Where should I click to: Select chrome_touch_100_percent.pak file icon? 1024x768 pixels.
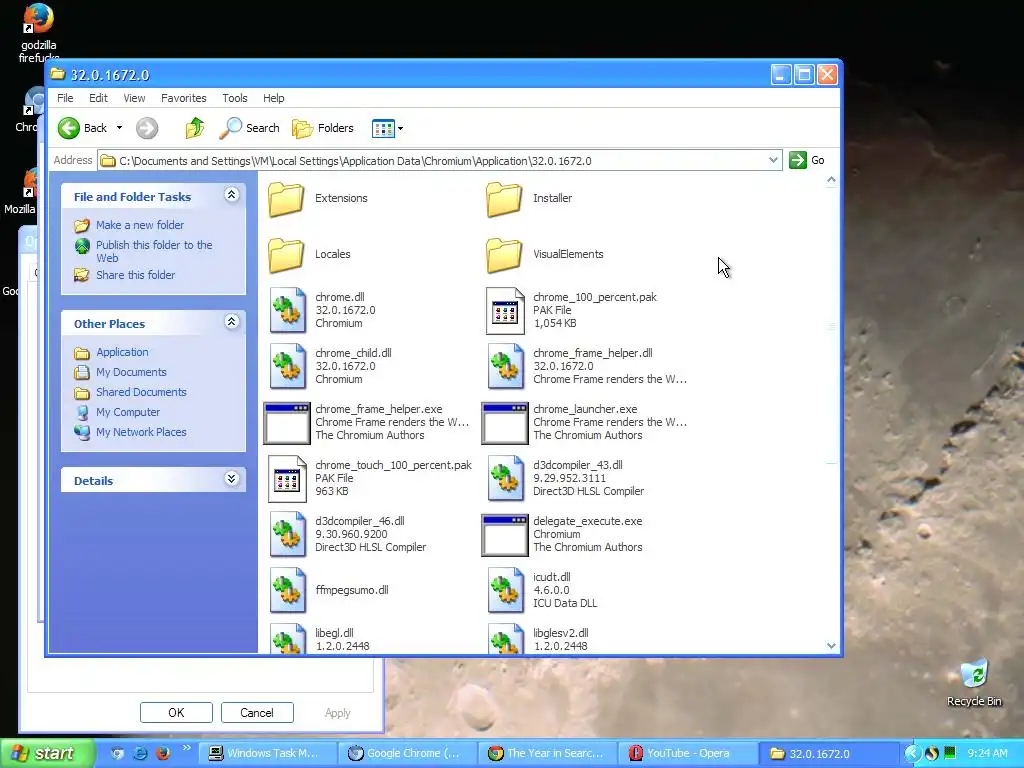tap(287, 479)
